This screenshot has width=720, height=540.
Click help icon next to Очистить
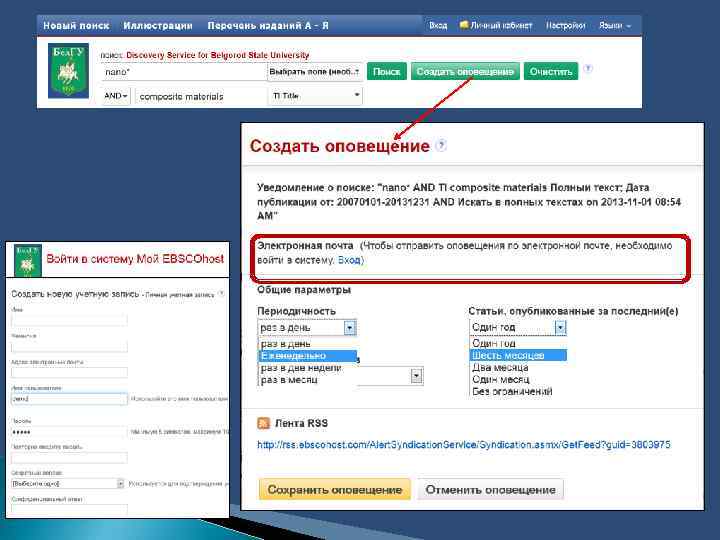588,69
